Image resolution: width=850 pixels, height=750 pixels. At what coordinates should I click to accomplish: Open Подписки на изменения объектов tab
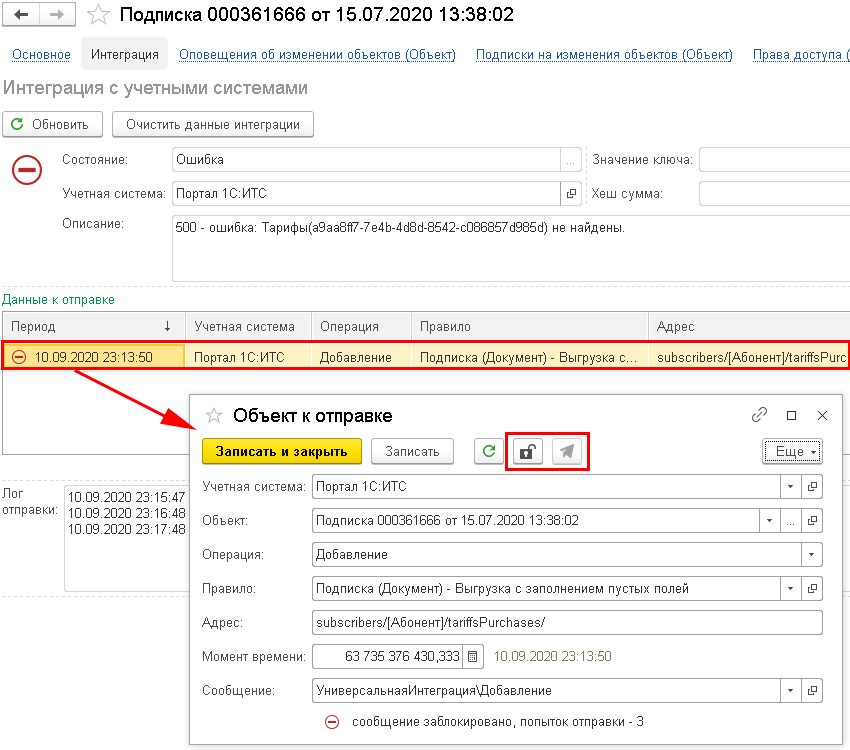pyautogui.click(x=604, y=55)
